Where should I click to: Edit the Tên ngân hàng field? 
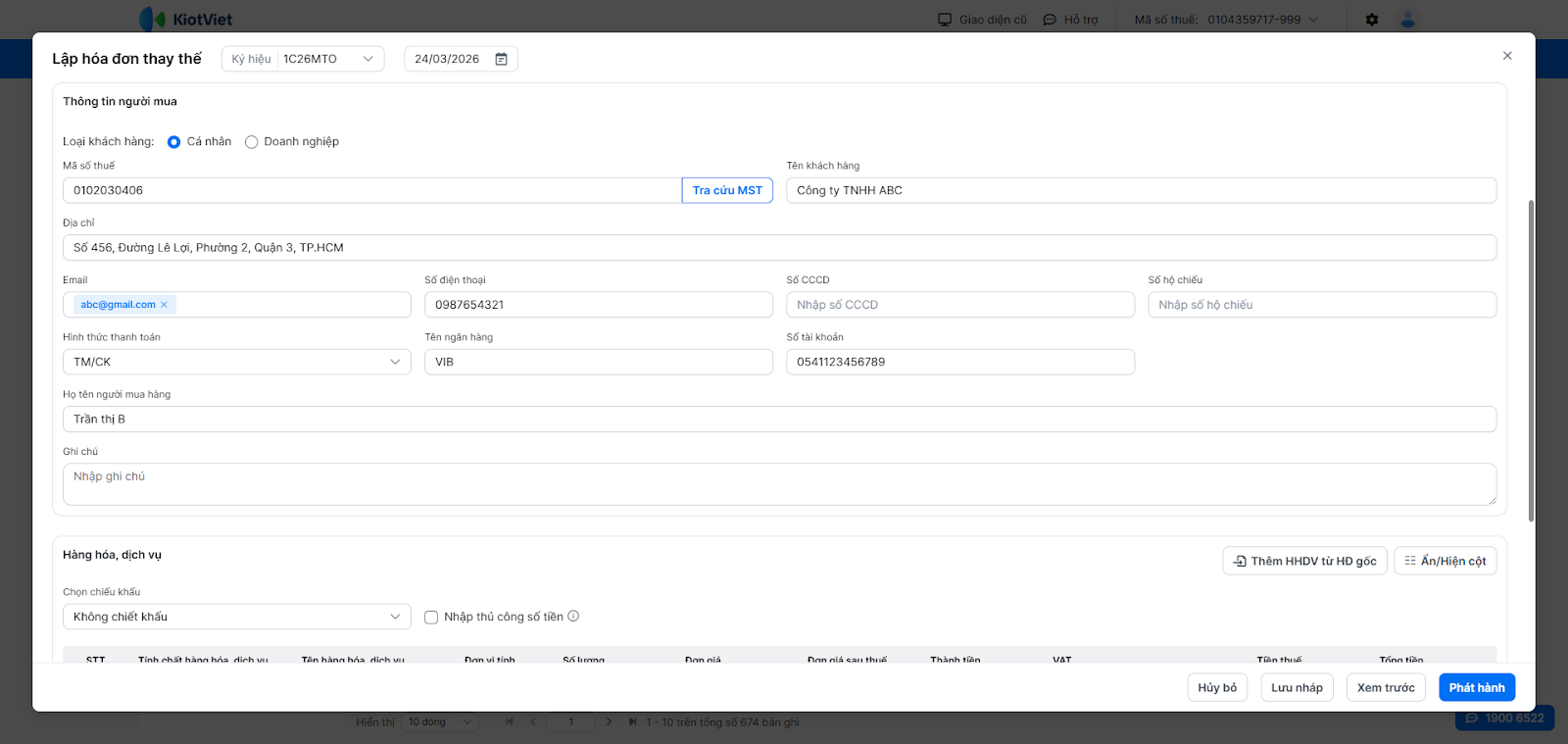click(598, 362)
